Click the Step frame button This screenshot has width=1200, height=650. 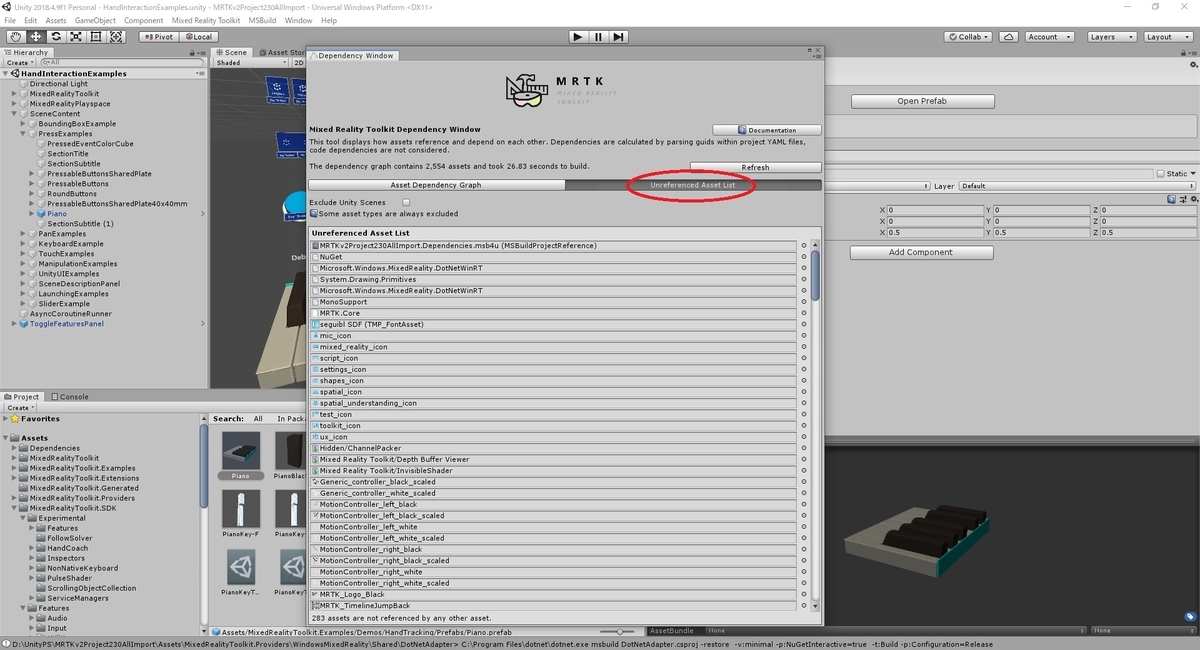point(619,36)
